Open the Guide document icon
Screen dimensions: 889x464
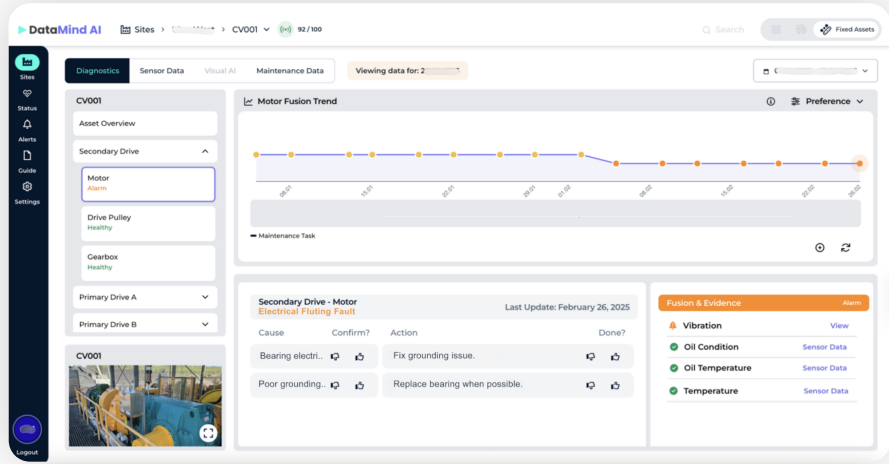27,157
